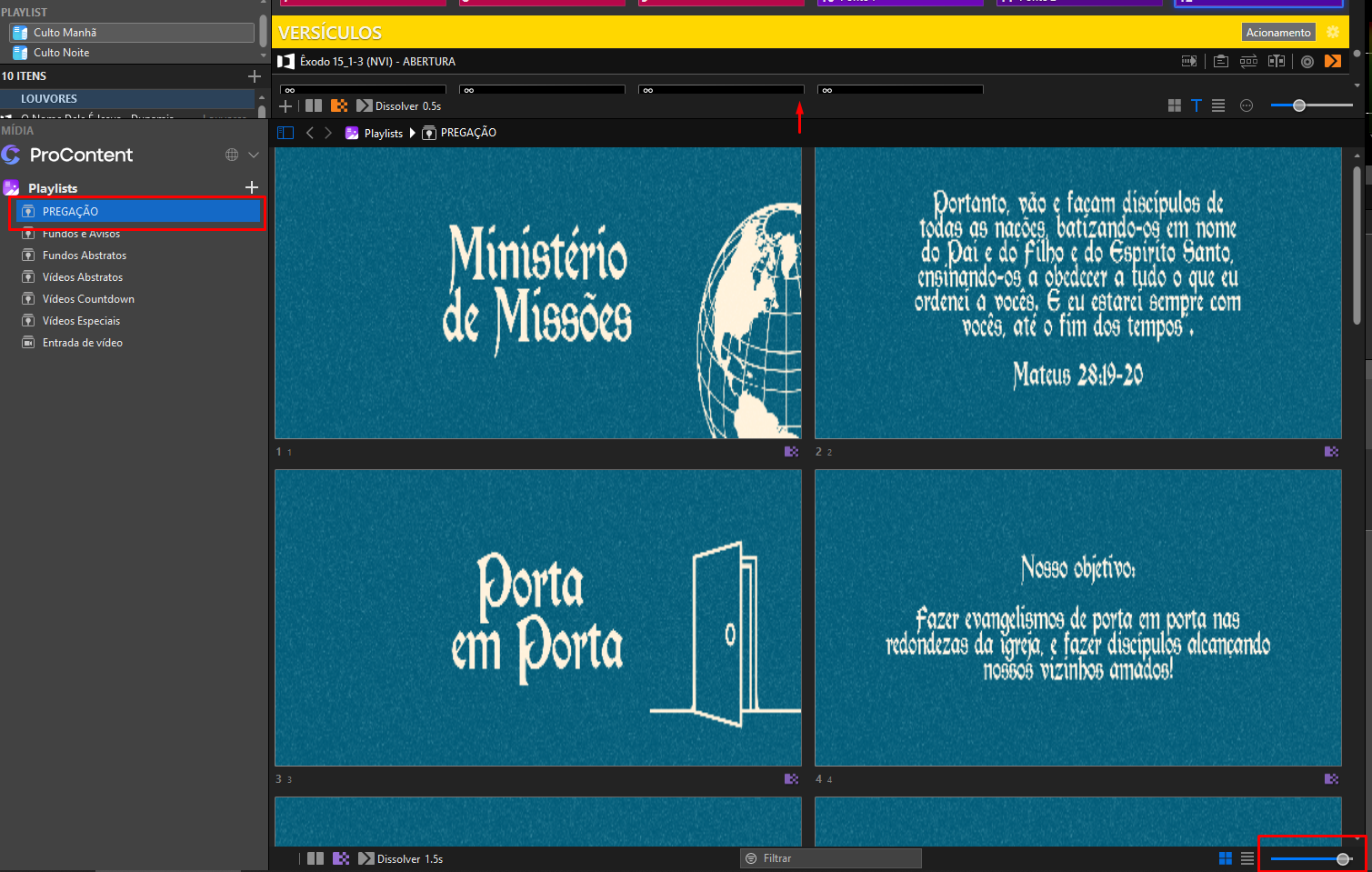Go forward with the right chevron
The width and height of the screenshot is (1372, 872).
point(328,133)
